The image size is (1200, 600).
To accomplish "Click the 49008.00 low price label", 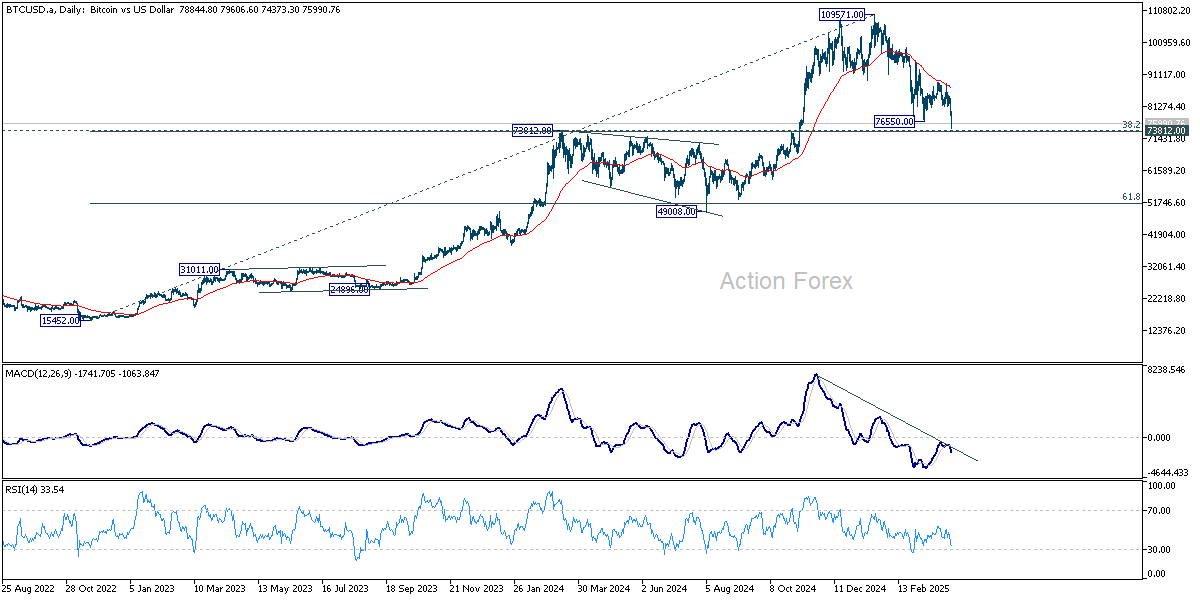I will tap(675, 211).
